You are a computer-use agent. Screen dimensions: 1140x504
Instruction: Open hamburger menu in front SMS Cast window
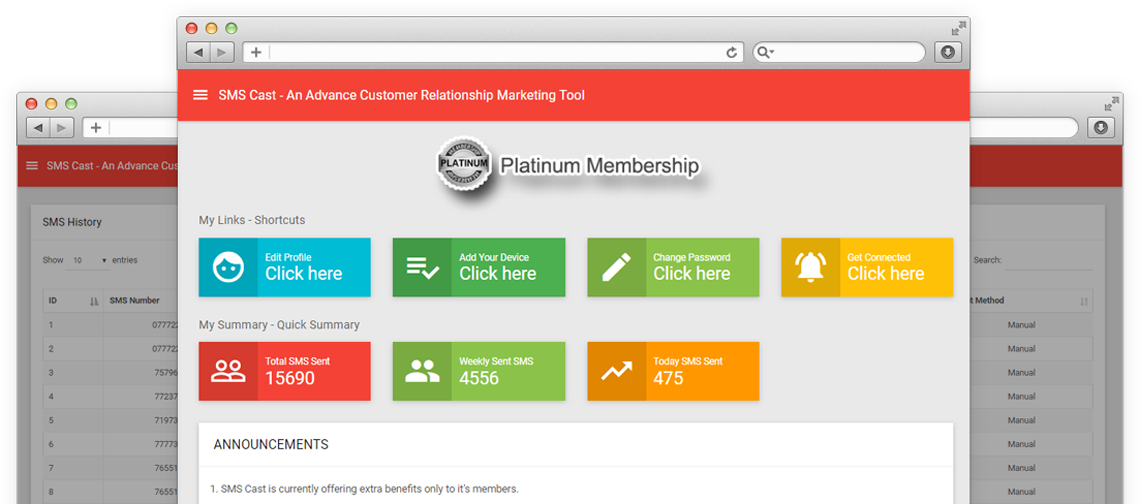point(200,95)
